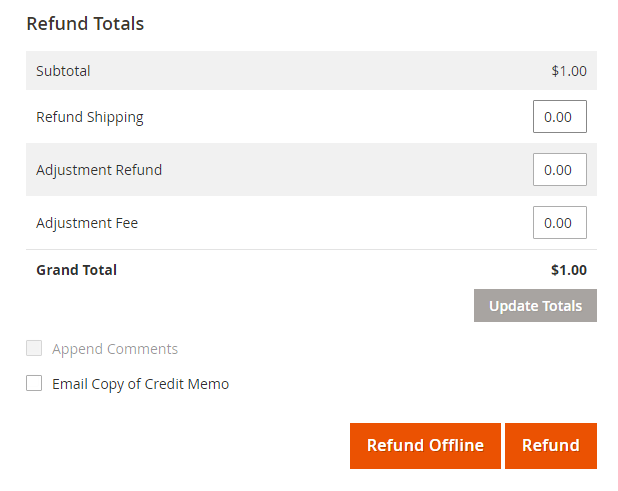This screenshot has height=491, width=618.
Task: Click the Subtotal label
Action: pos(63,71)
